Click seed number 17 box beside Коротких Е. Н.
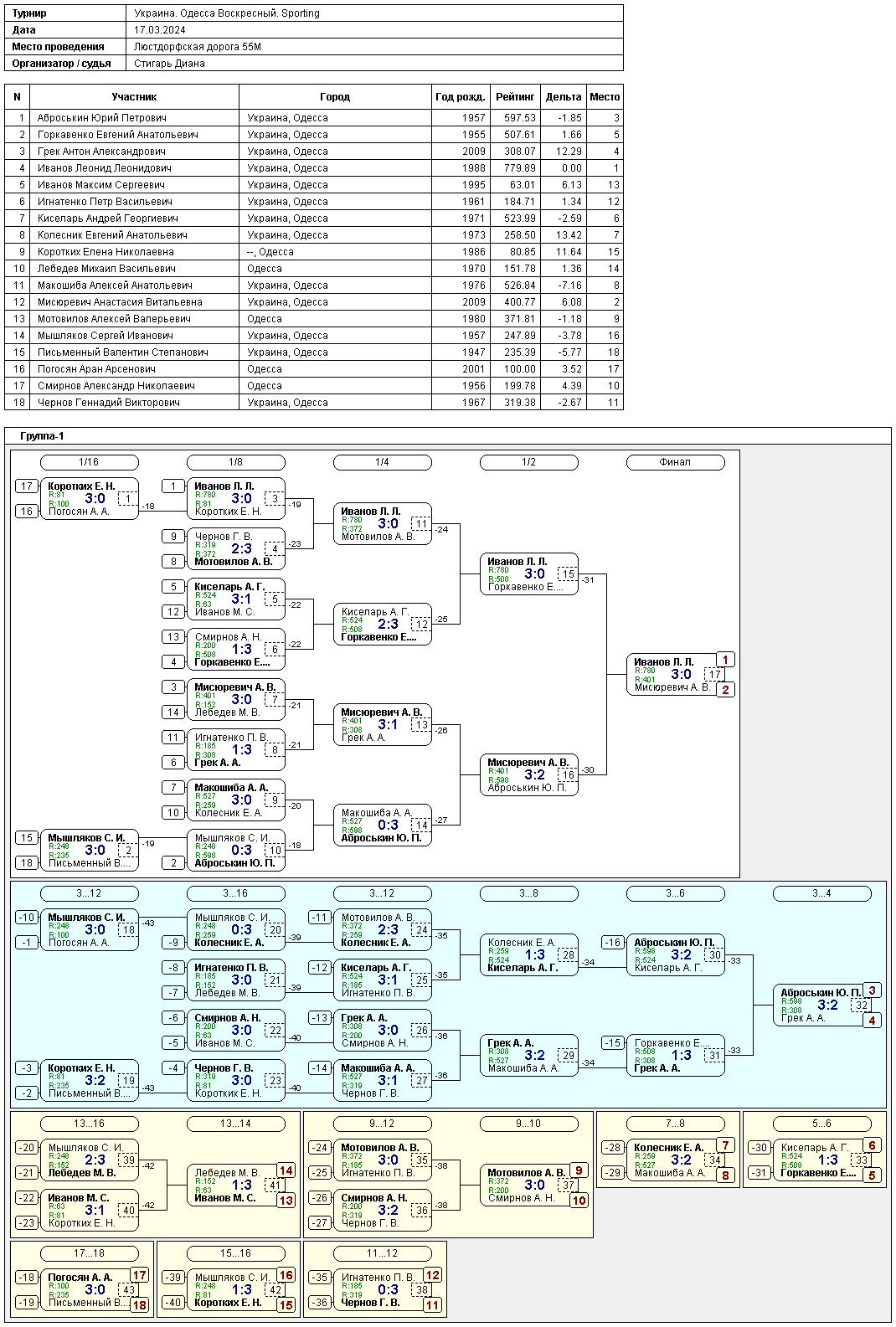The width and height of the screenshot is (896, 1327). coord(27,486)
